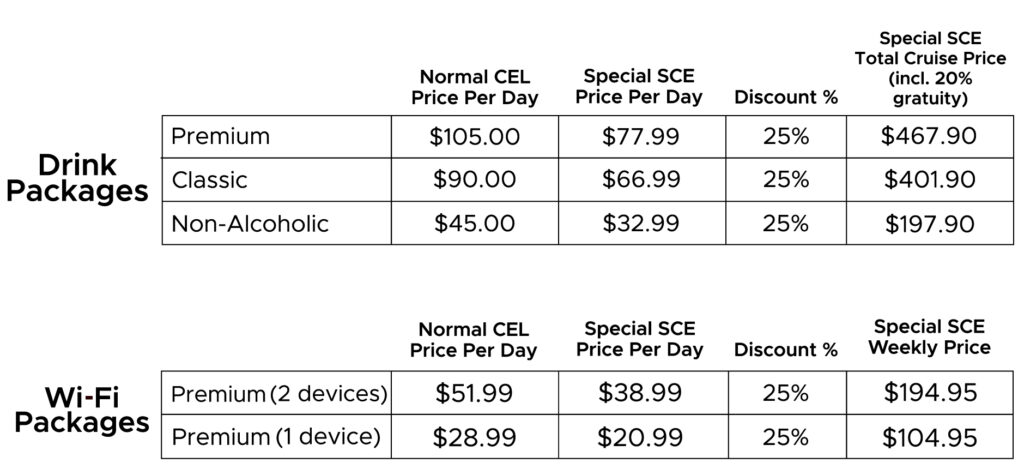Screen dimensions: 1024x475
Task: Select the $66.99 Classic special price
Action: pos(641,180)
